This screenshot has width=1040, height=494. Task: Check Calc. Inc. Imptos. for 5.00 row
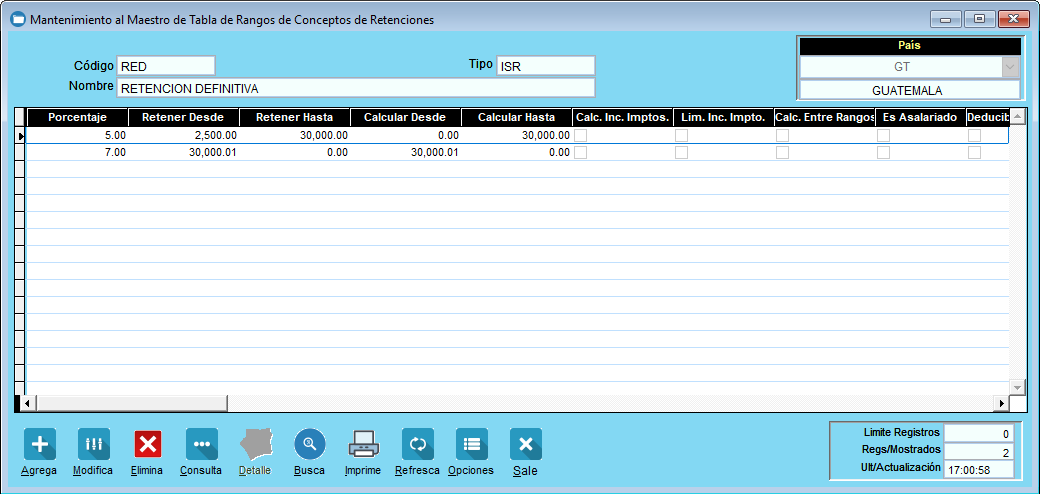tap(580, 135)
